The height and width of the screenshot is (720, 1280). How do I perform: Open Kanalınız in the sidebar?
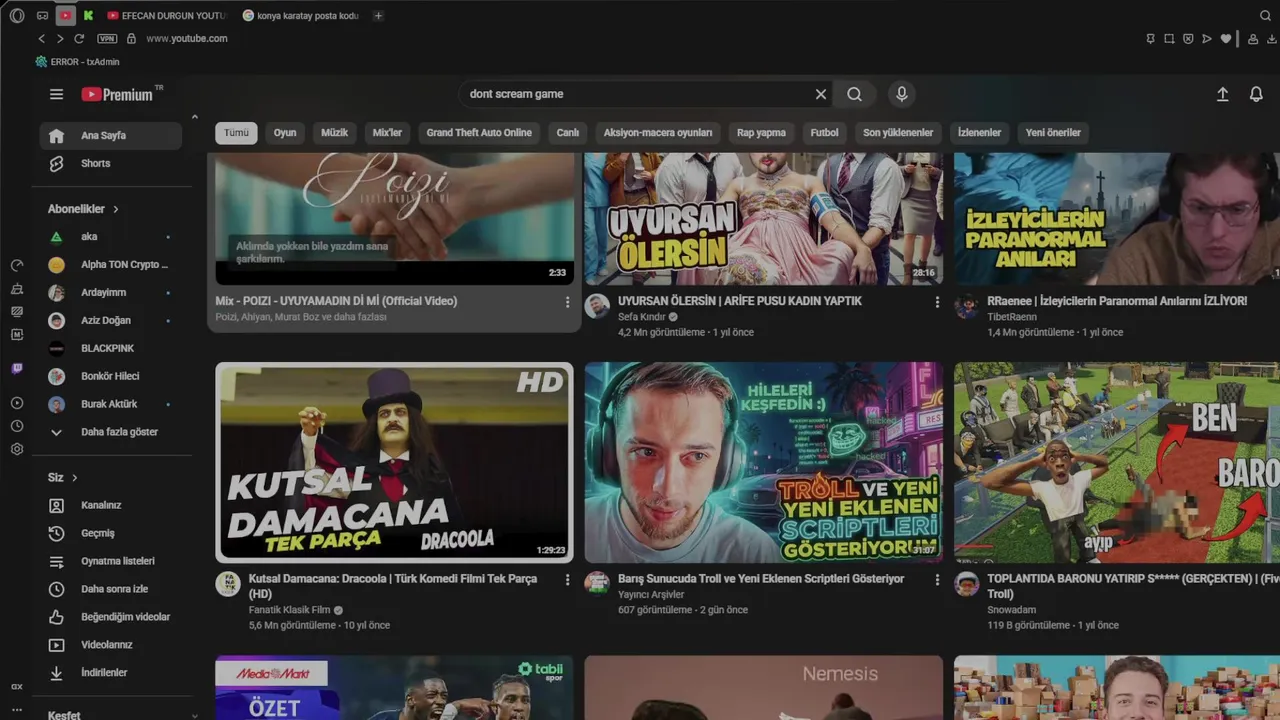110,505
